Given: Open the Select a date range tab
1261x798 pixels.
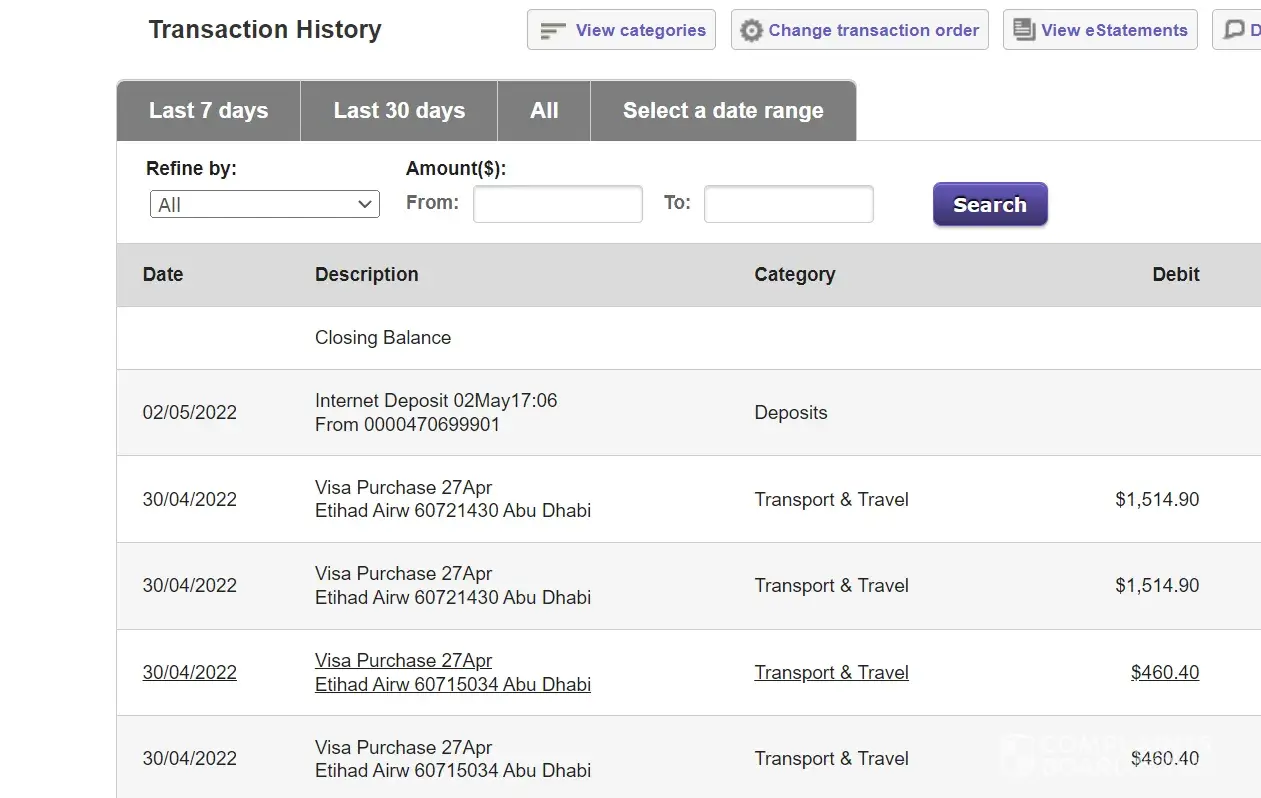Looking at the screenshot, I should click(723, 111).
